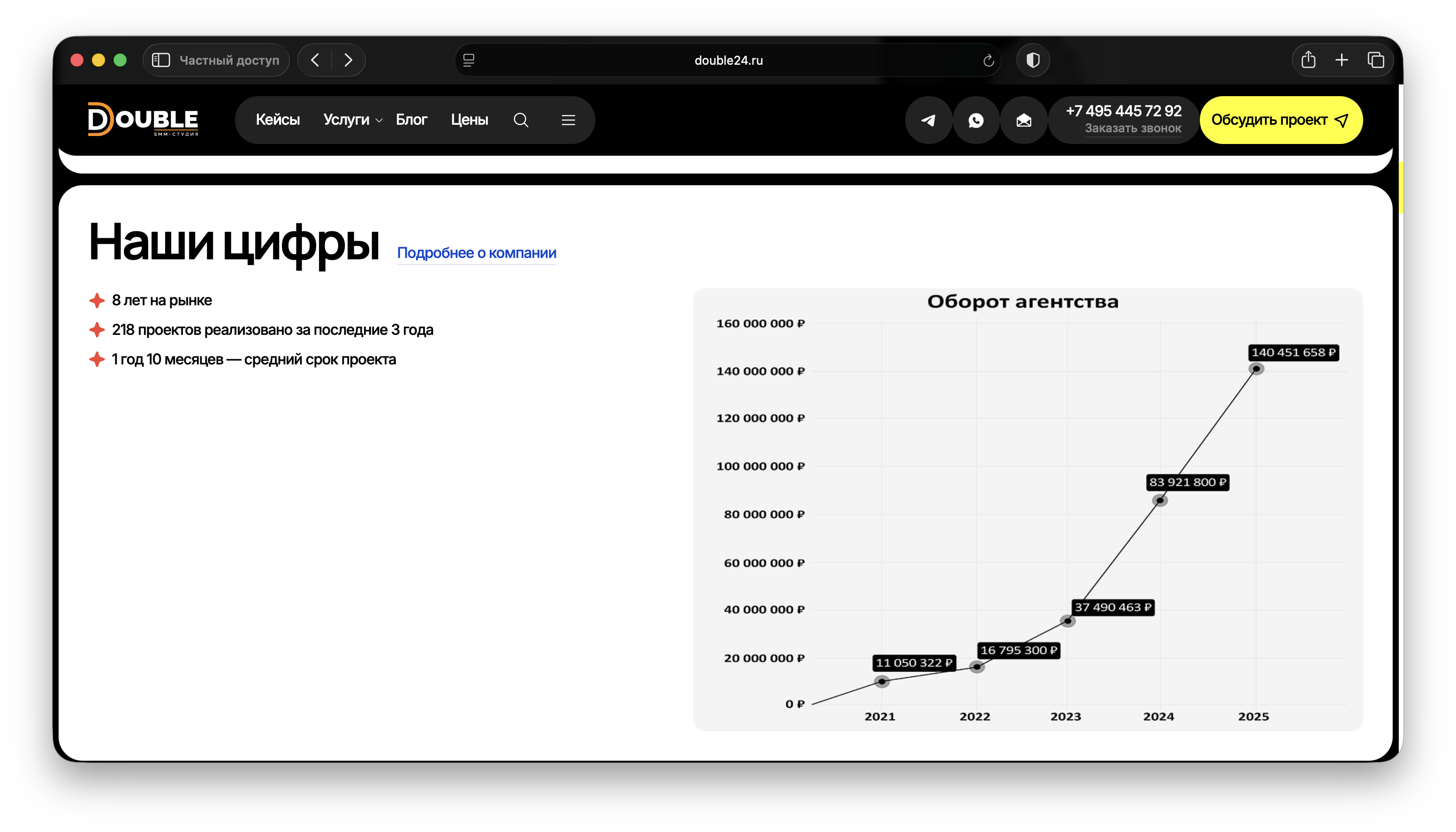Show the tab overview icon
Image resolution: width=1456 pixels, height=832 pixels.
click(1375, 60)
